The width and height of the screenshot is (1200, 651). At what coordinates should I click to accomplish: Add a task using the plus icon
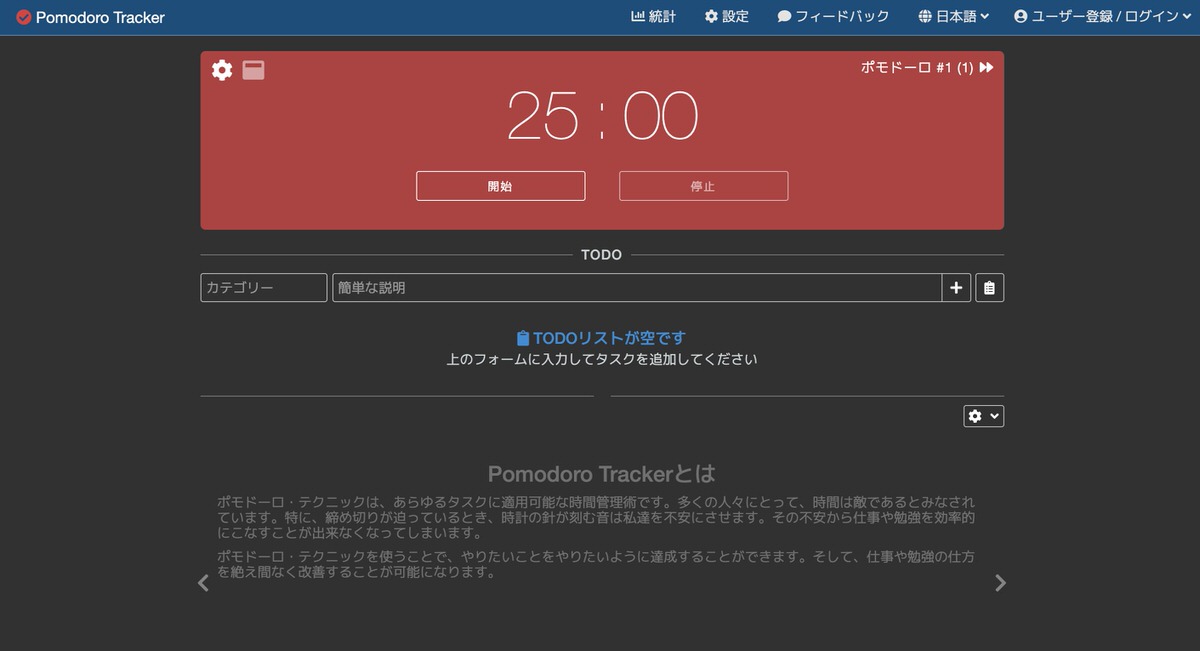(x=956, y=288)
